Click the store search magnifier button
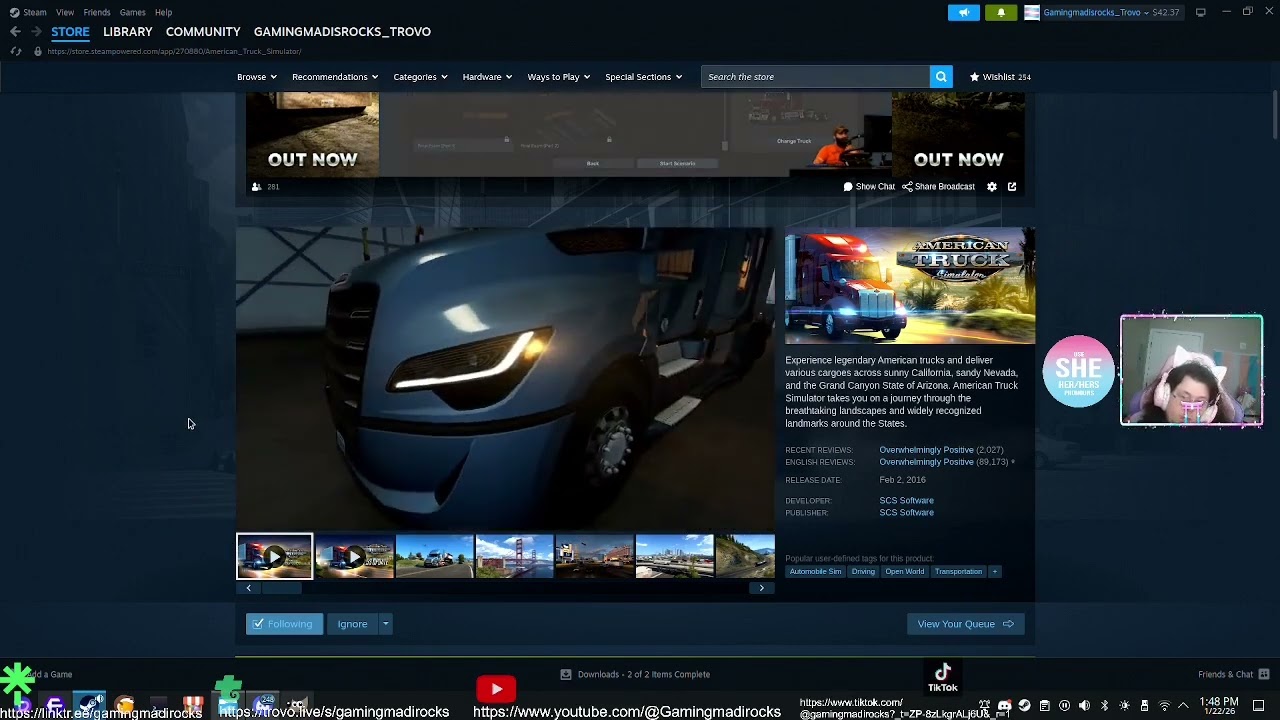 coord(941,77)
